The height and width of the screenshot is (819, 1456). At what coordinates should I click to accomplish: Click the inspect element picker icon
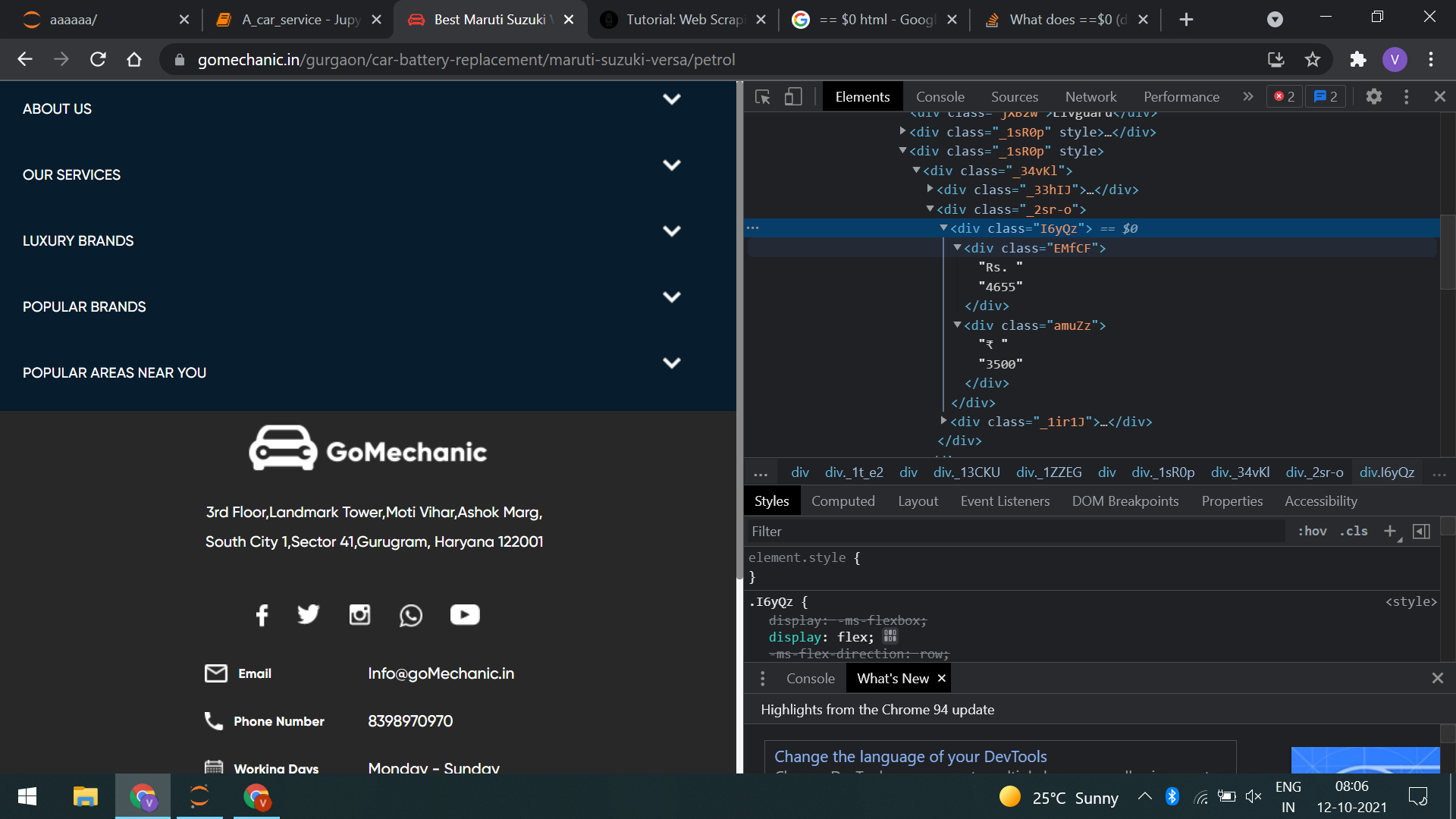pyautogui.click(x=763, y=97)
